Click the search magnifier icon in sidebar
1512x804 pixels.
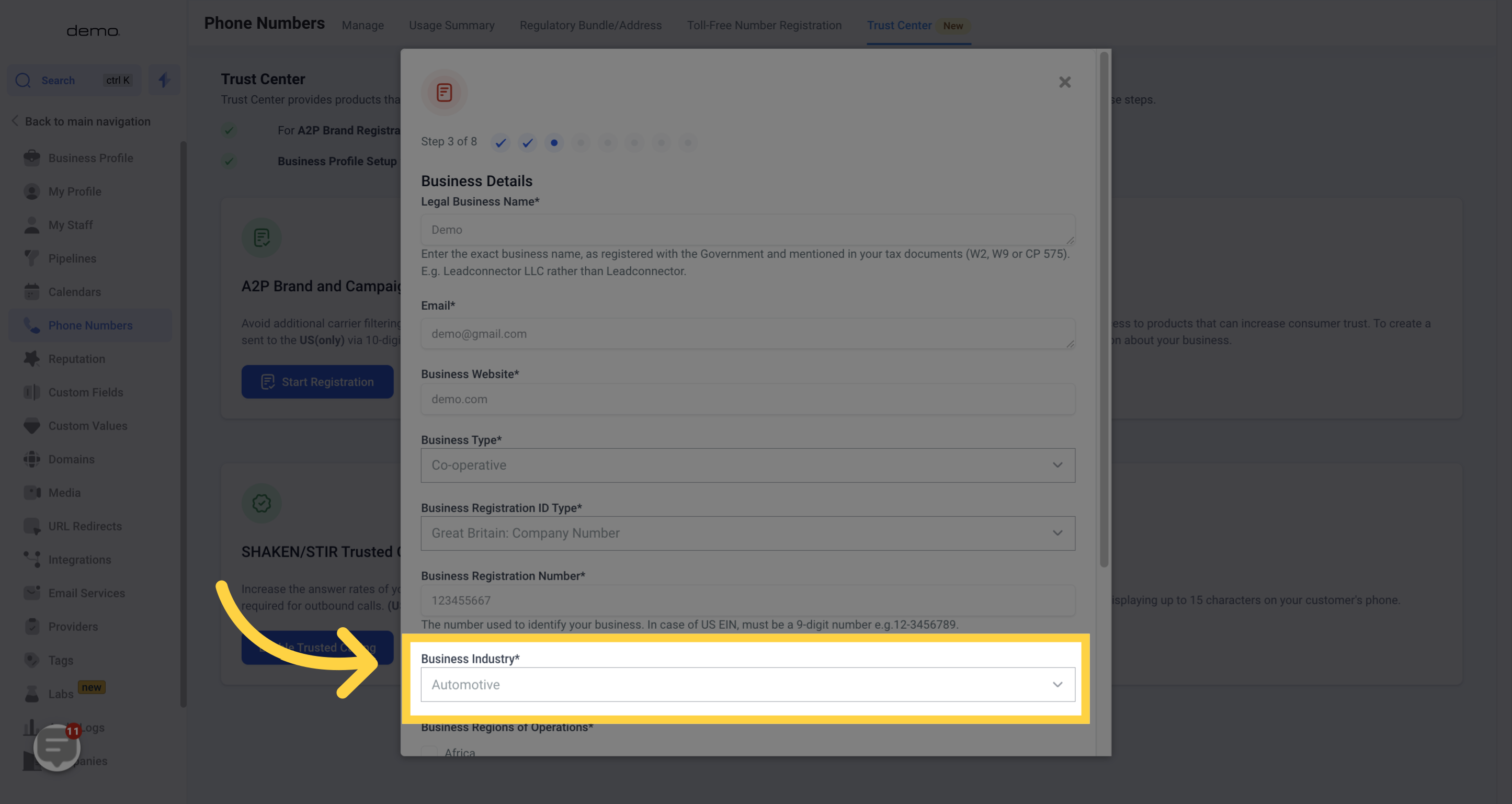coord(24,81)
